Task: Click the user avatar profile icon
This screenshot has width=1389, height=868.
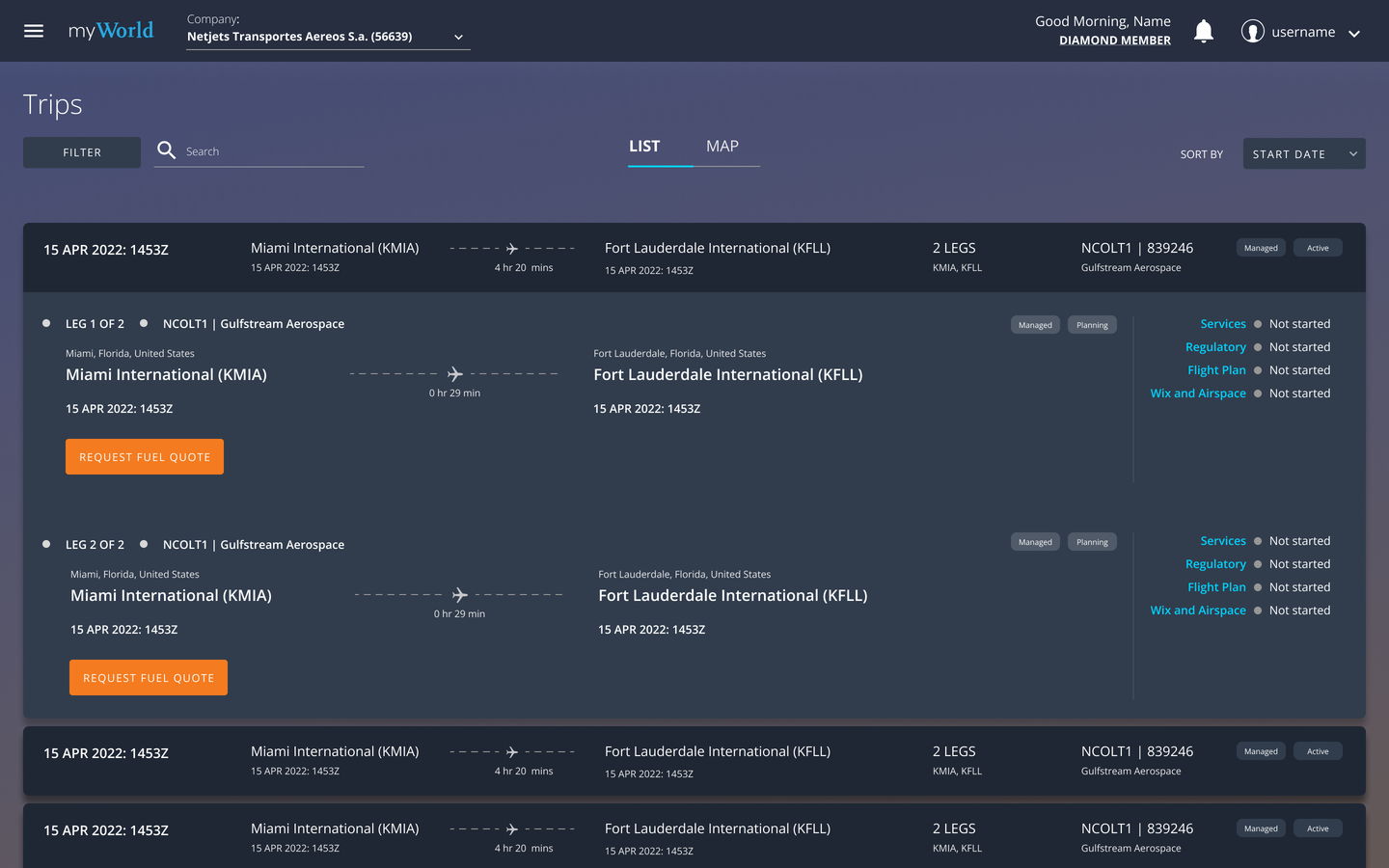Action: tap(1253, 32)
